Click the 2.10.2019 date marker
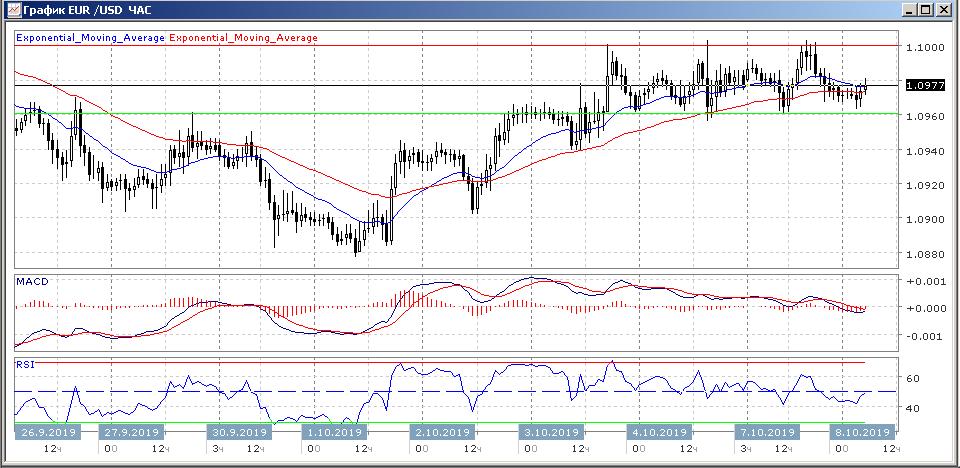Screen dimensions: 960x468 (441, 433)
